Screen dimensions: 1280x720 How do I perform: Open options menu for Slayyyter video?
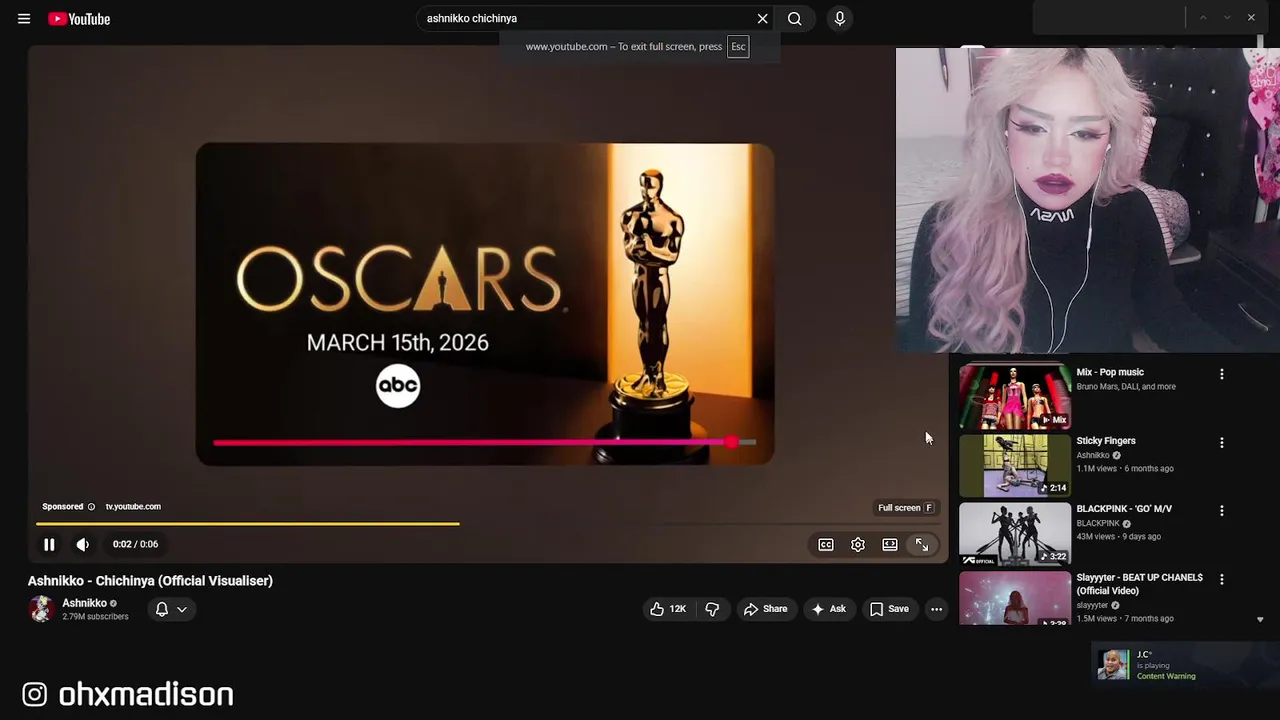[1221, 578]
